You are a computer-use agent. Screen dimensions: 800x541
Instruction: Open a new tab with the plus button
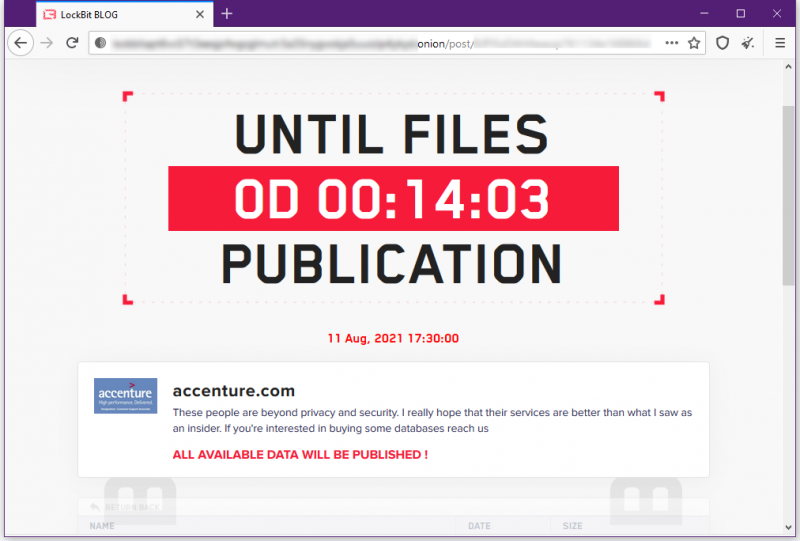tap(227, 14)
